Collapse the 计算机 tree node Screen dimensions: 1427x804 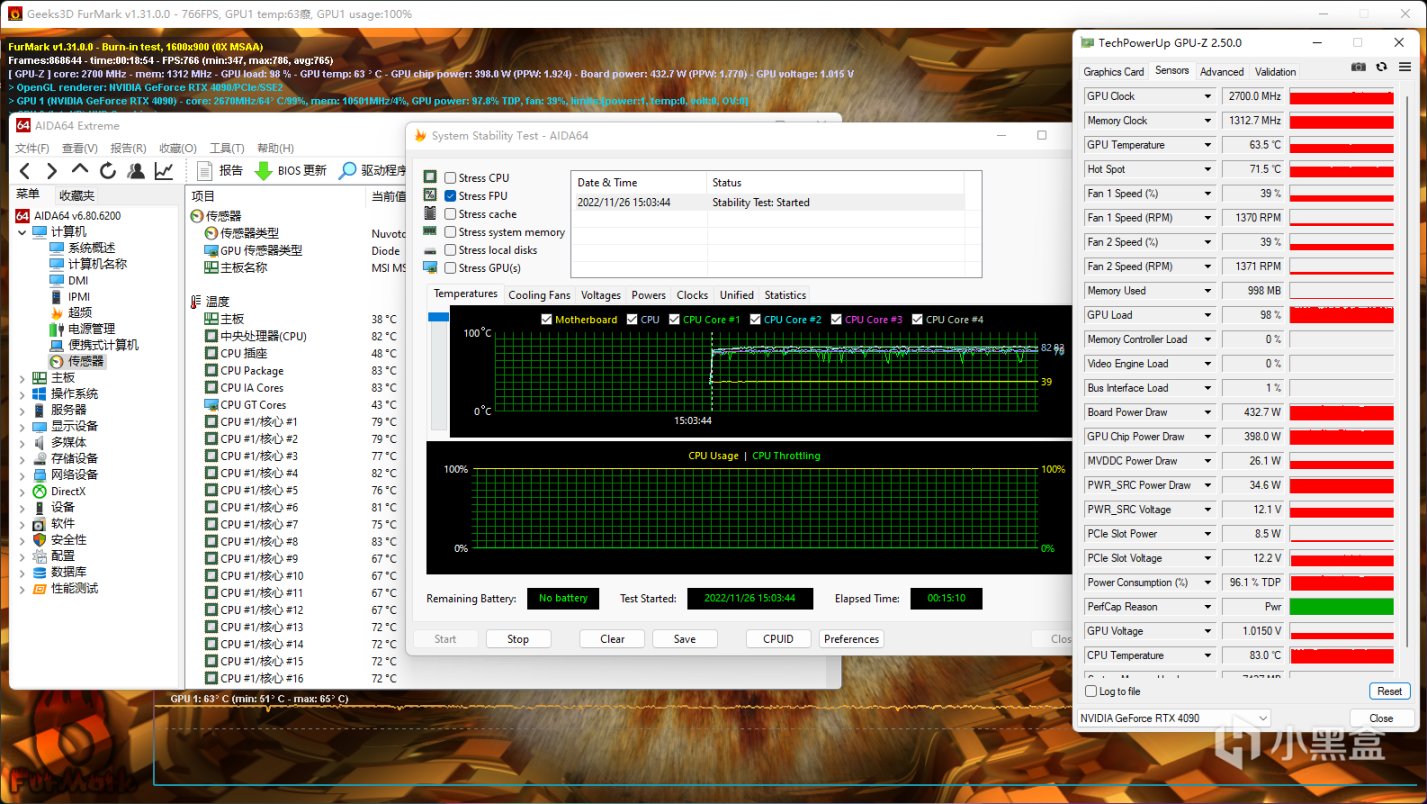[x=23, y=232]
